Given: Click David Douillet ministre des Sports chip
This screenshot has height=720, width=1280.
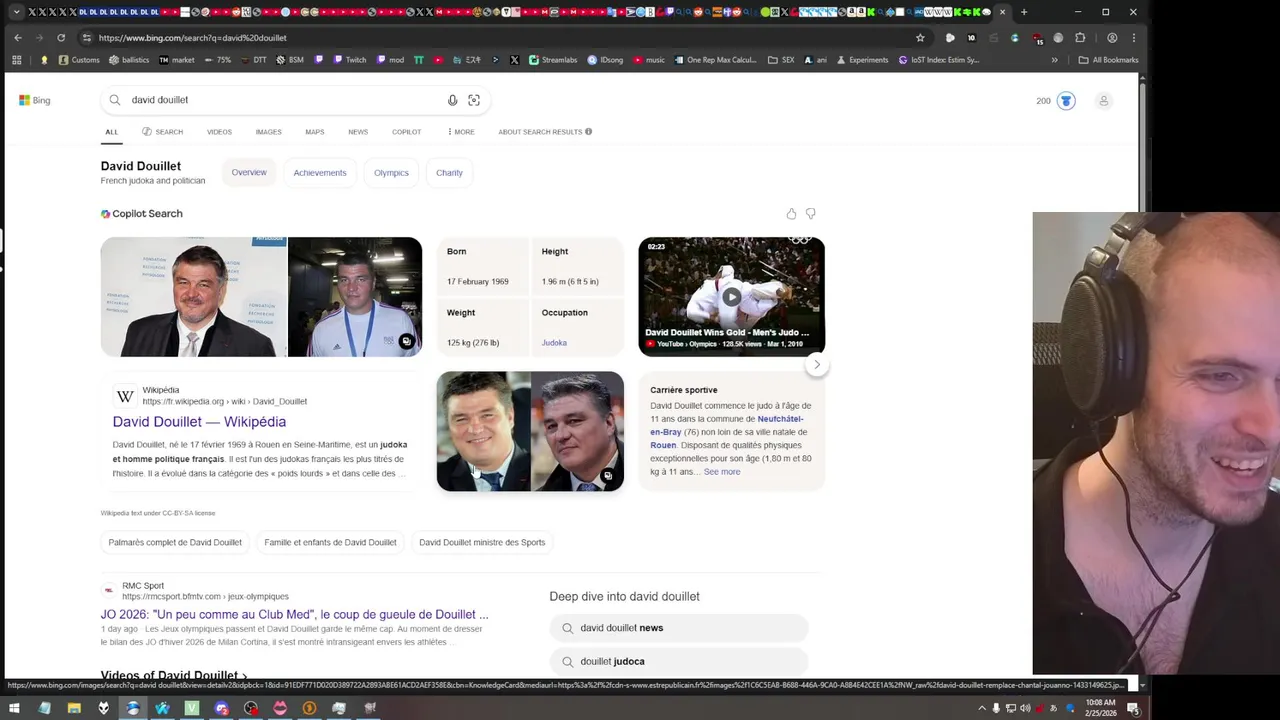Looking at the screenshot, I should coord(482,542).
